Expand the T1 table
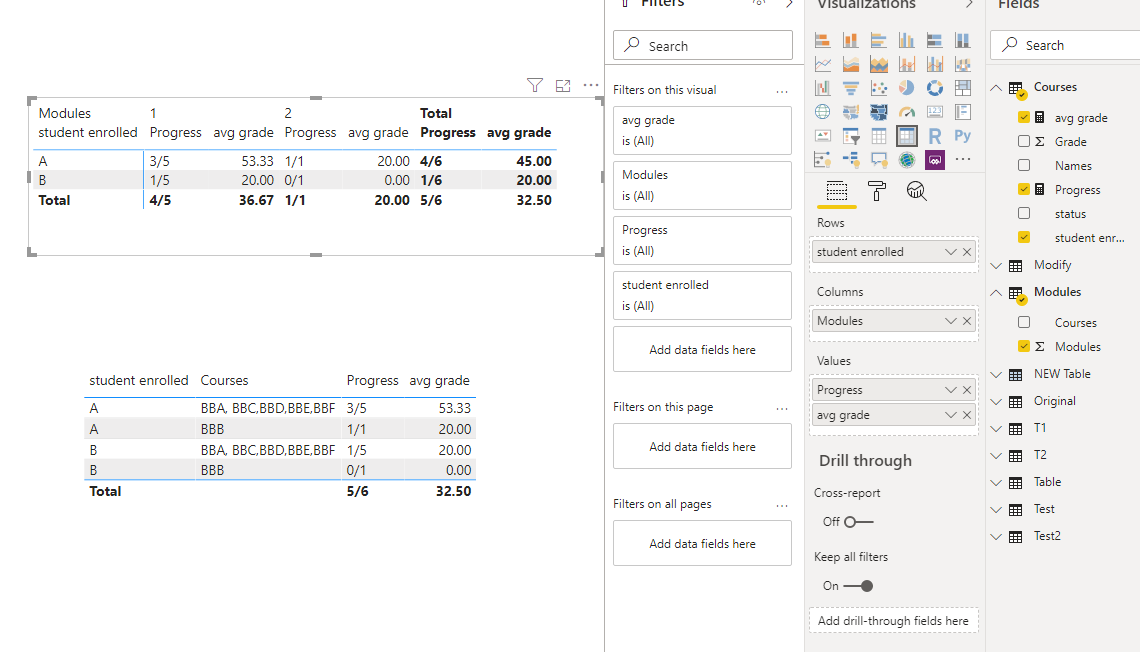 [996, 428]
